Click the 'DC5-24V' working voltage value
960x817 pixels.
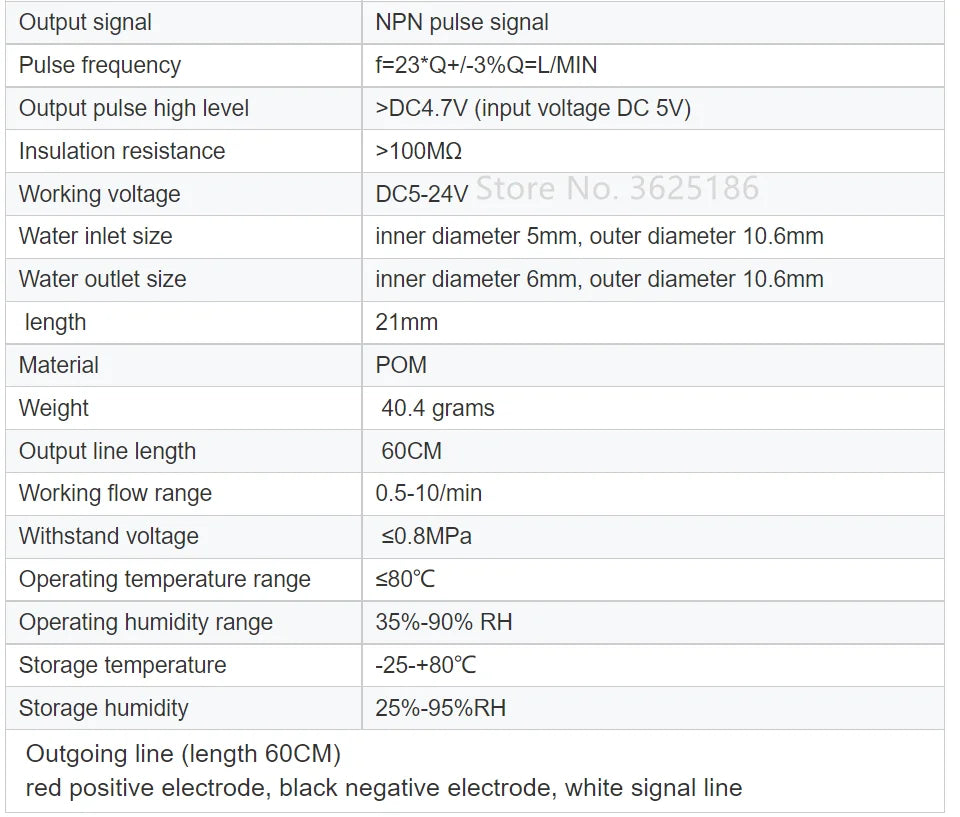(x=421, y=194)
